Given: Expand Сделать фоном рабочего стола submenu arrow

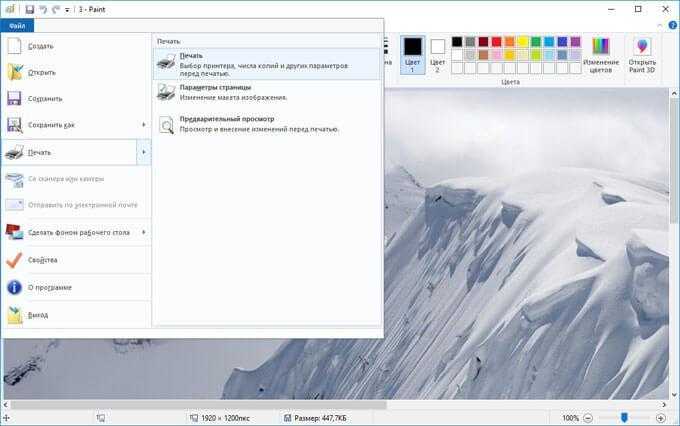Looking at the screenshot, I should pos(144,232).
